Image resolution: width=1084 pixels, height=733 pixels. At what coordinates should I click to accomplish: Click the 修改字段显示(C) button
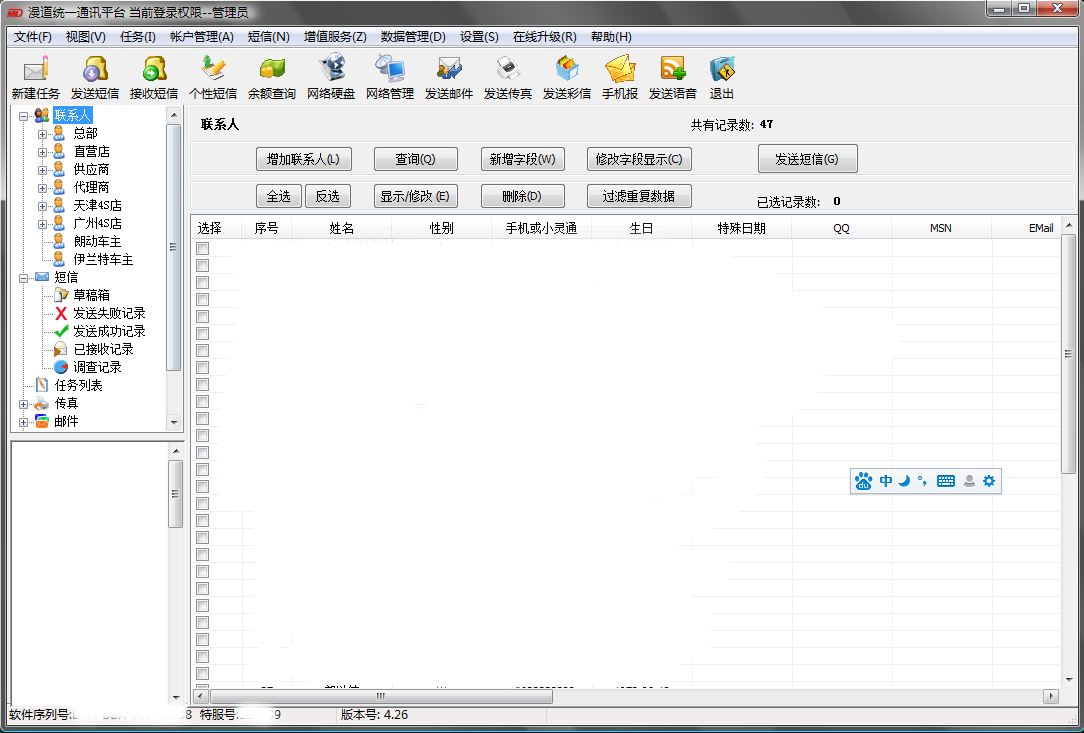(x=639, y=159)
